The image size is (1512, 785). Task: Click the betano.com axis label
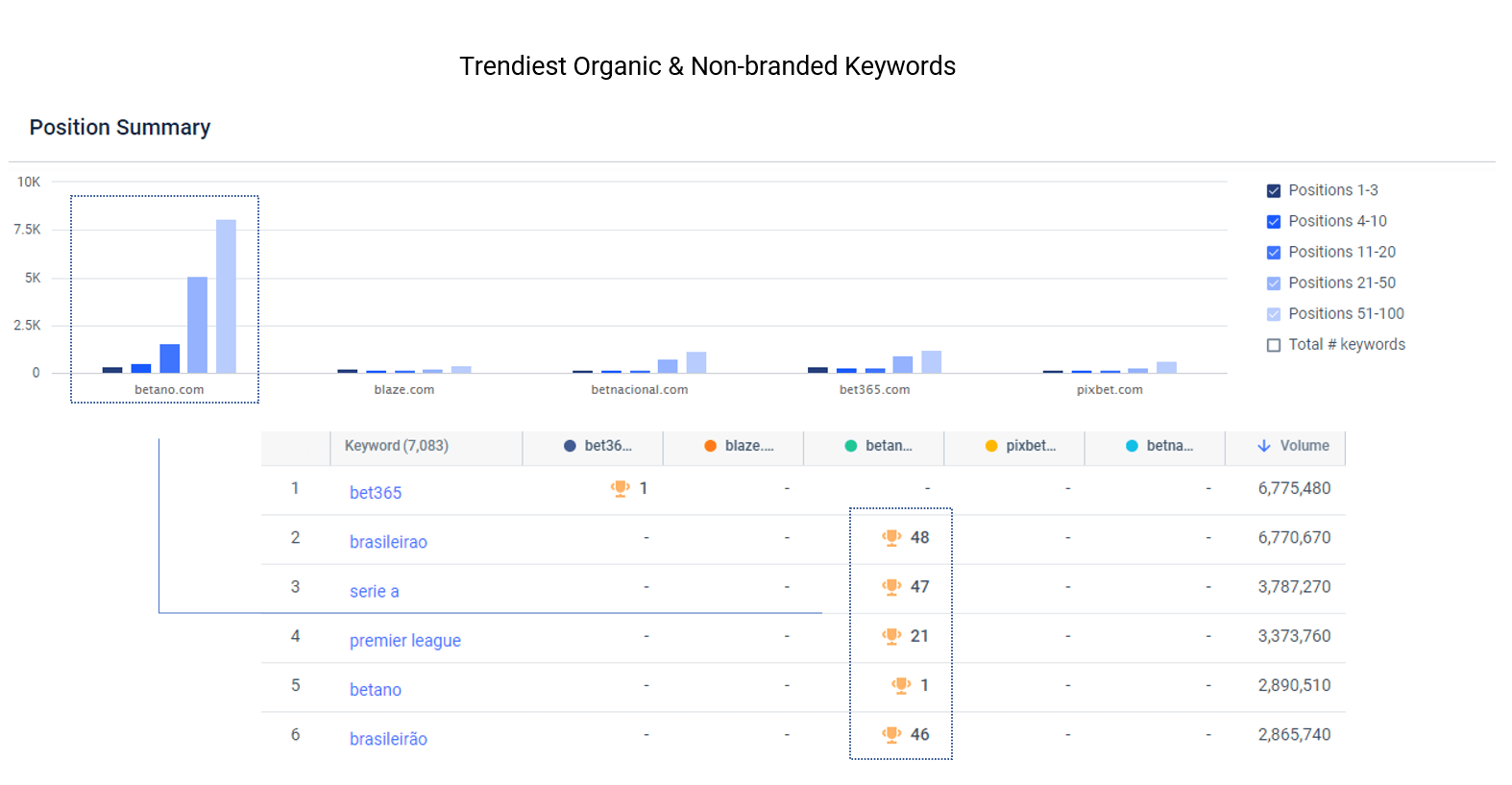pyautogui.click(x=169, y=390)
